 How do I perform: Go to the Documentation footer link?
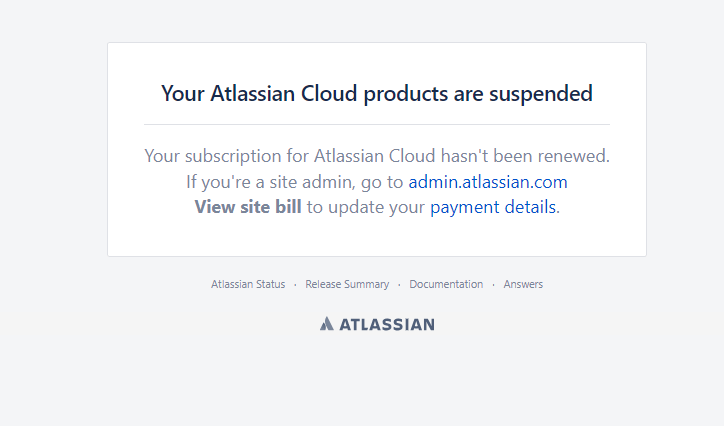(446, 284)
